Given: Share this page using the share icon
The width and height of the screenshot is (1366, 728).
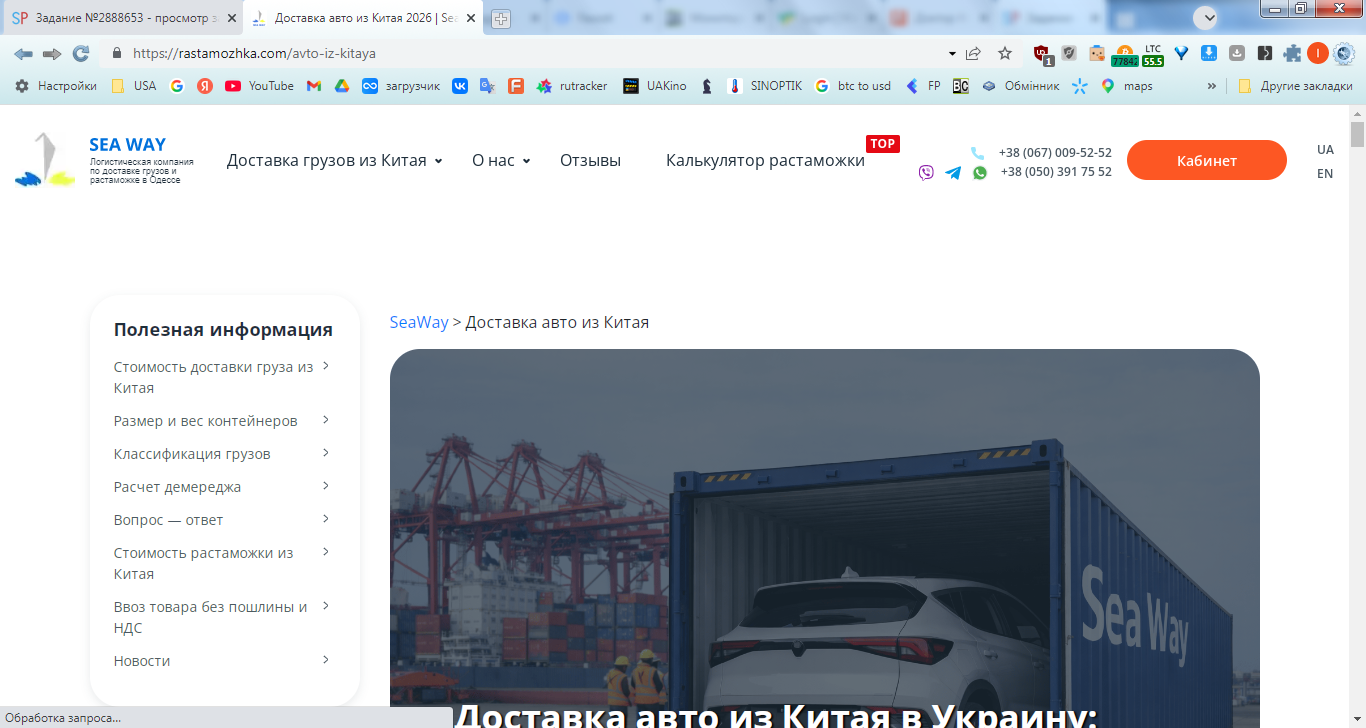Looking at the screenshot, I should [x=973, y=54].
